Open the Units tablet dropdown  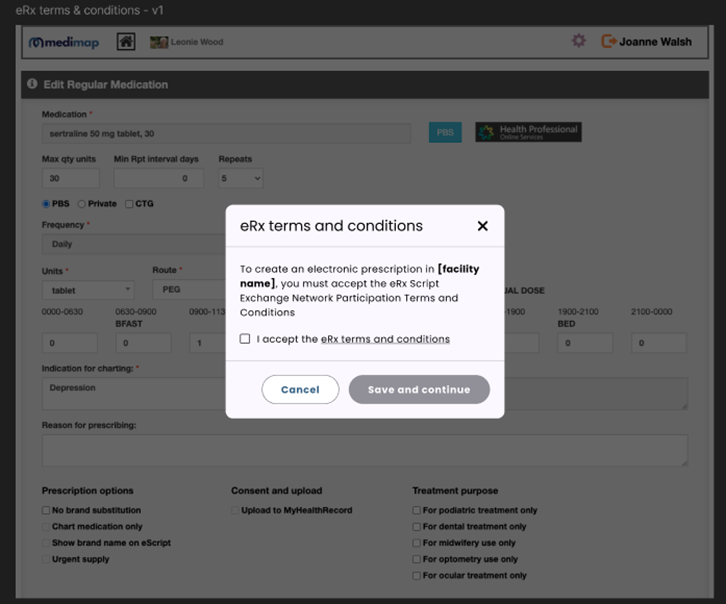coord(86,290)
